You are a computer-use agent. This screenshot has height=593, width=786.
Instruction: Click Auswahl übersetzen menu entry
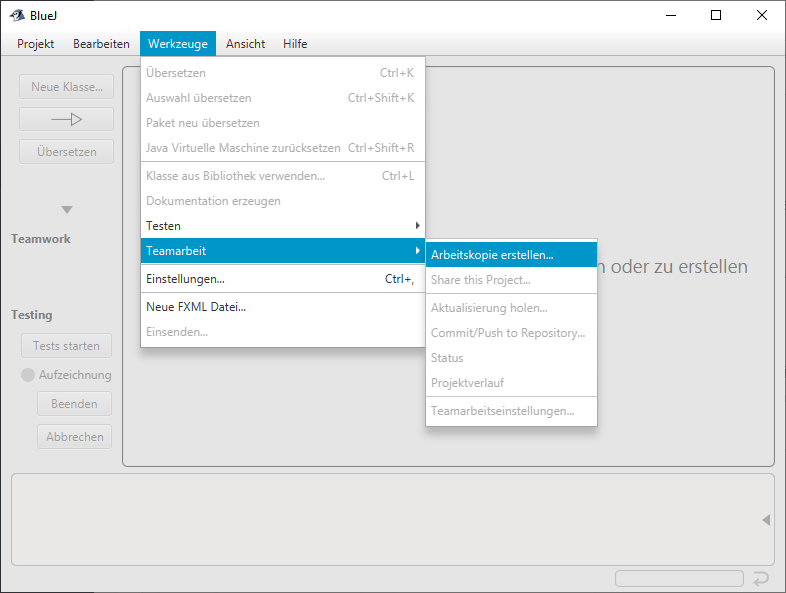coord(283,98)
